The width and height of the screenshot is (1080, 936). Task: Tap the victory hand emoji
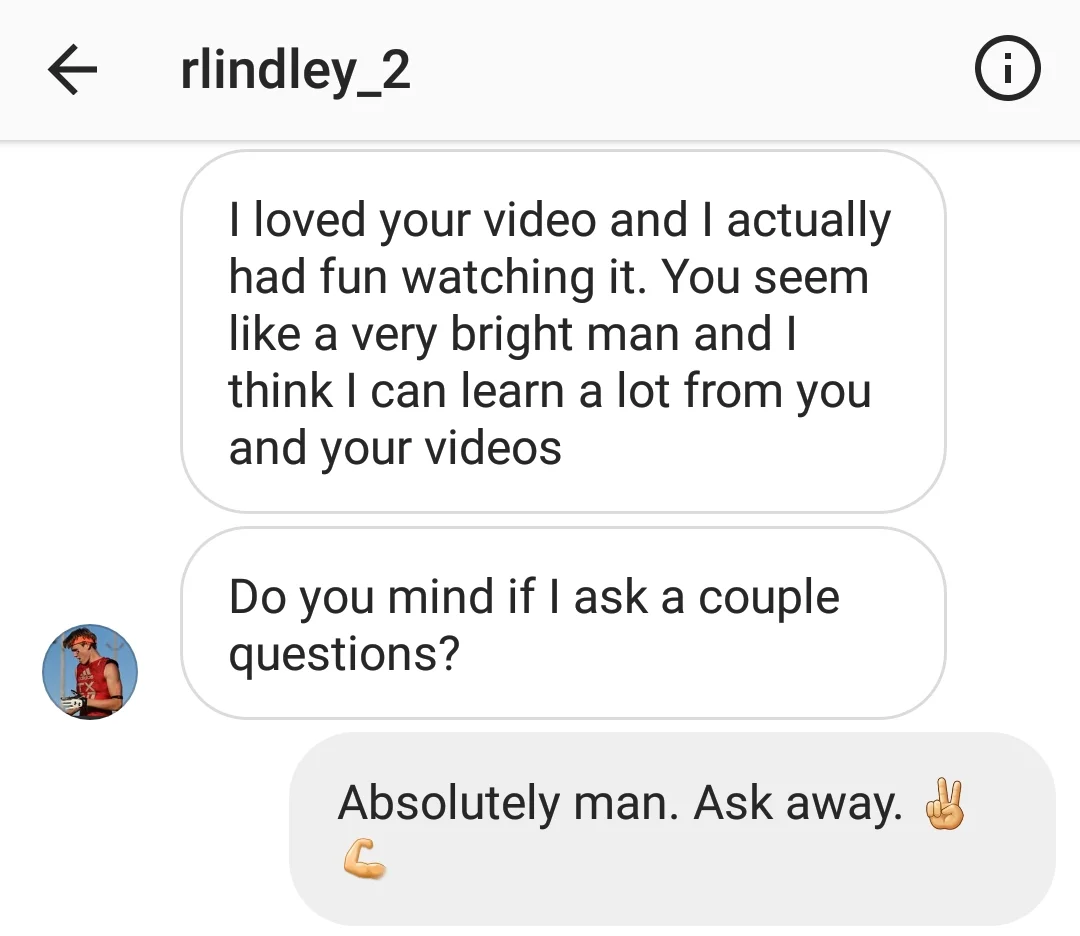tap(945, 804)
